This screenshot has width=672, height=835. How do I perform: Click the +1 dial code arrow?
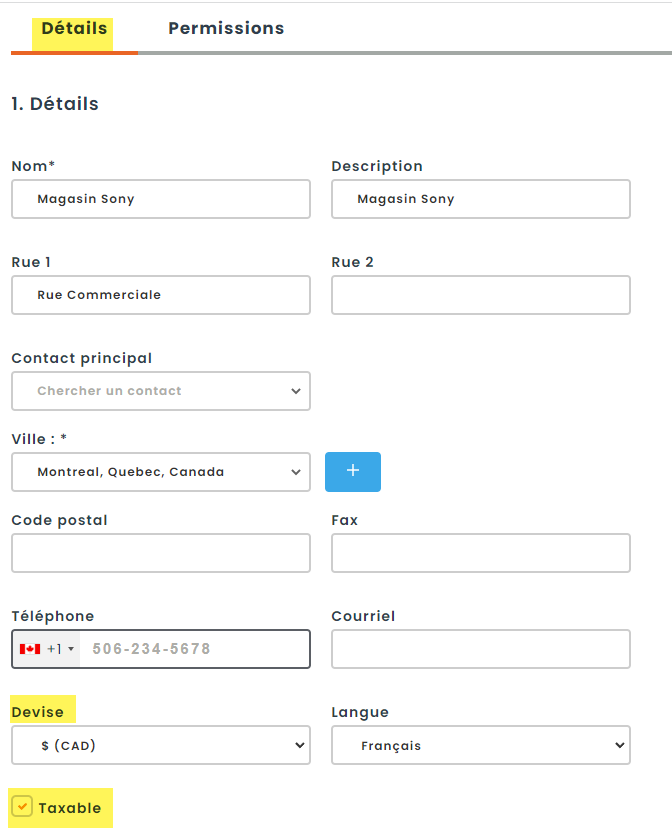[x=70, y=650]
